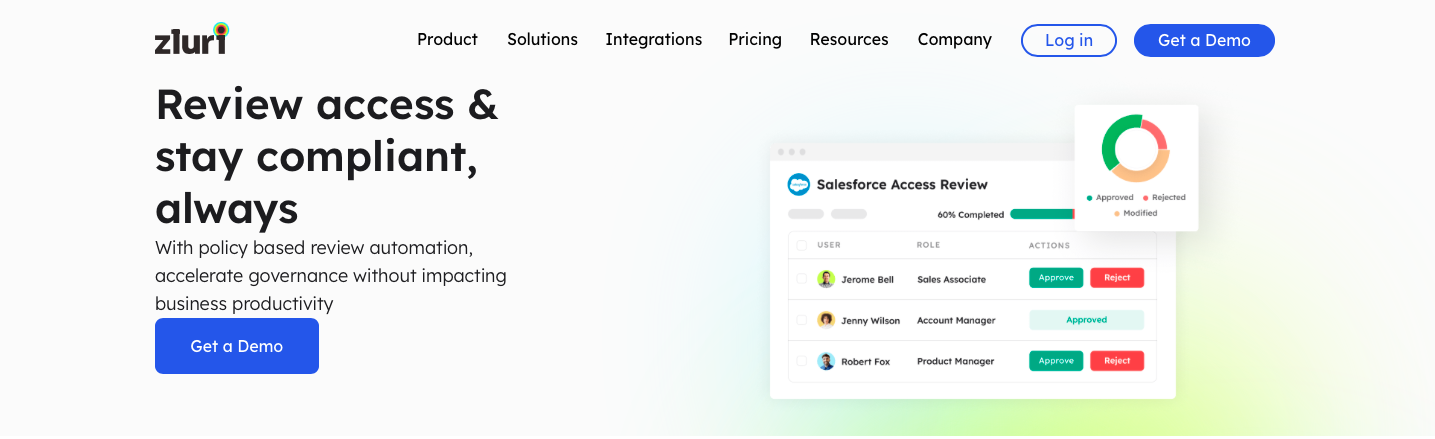Click the ROLE column header
1435x439 pixels.
pyautogui.click(x=928, y=245)
